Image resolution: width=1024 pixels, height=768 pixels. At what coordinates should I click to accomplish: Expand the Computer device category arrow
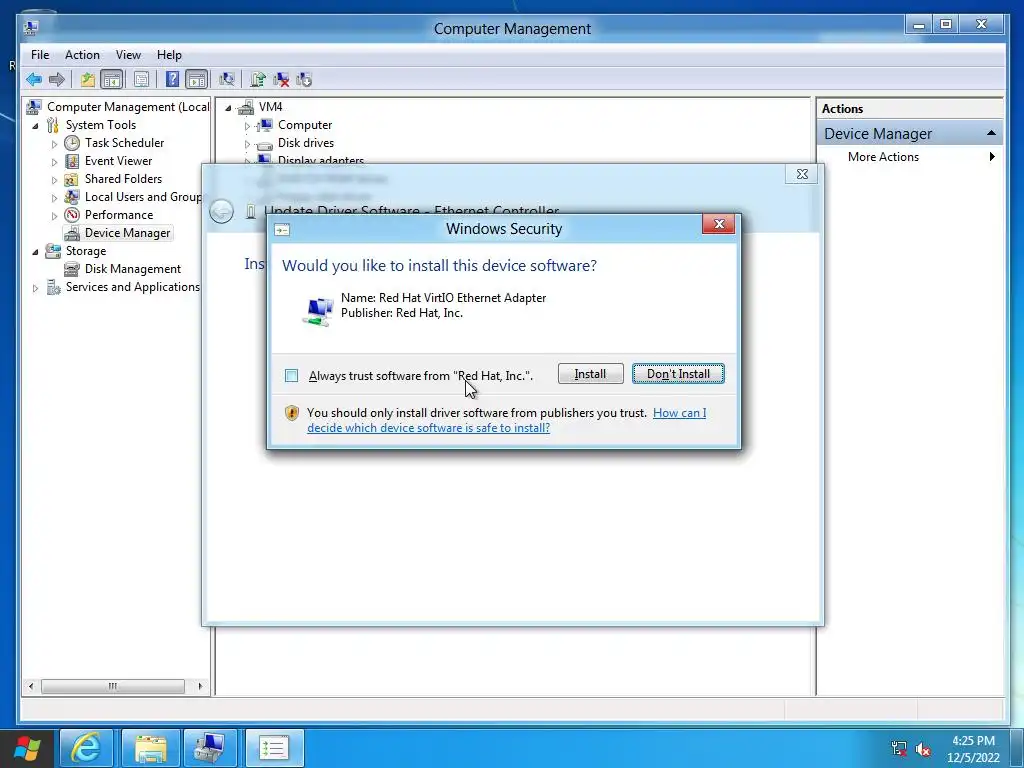coord(247,125)
